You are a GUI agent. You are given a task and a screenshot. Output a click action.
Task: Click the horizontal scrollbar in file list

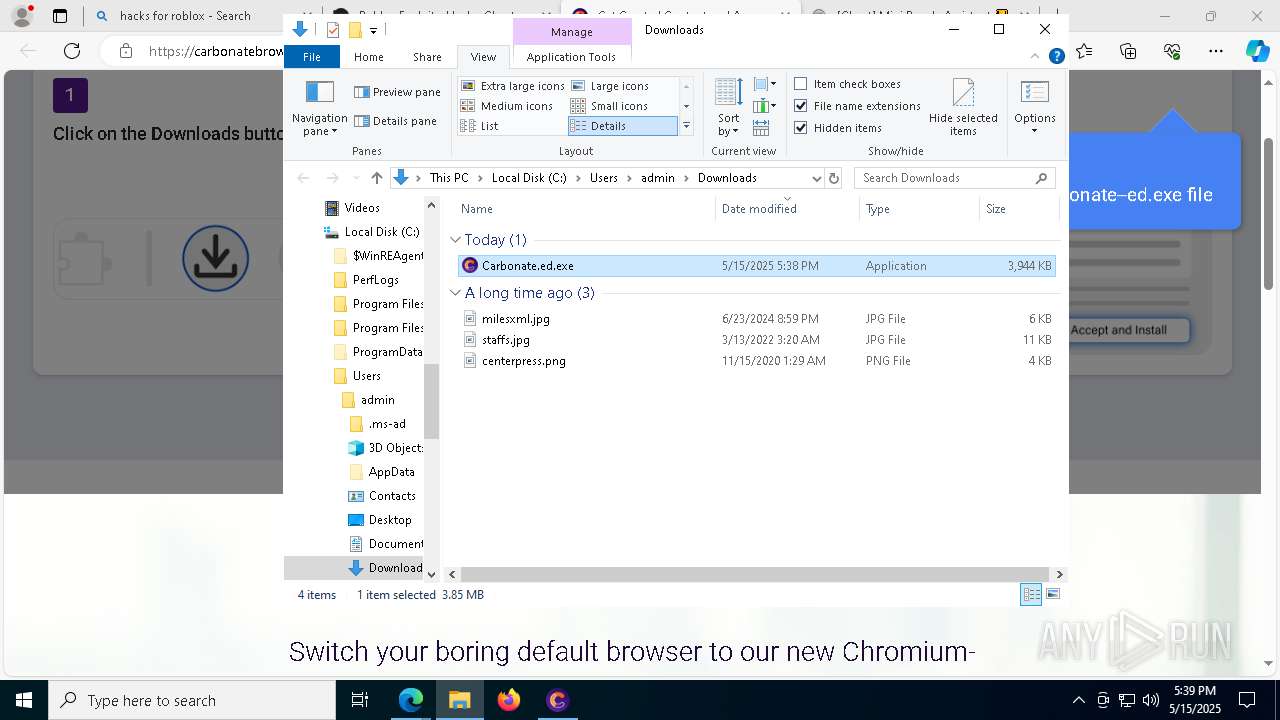pos(757,575)
